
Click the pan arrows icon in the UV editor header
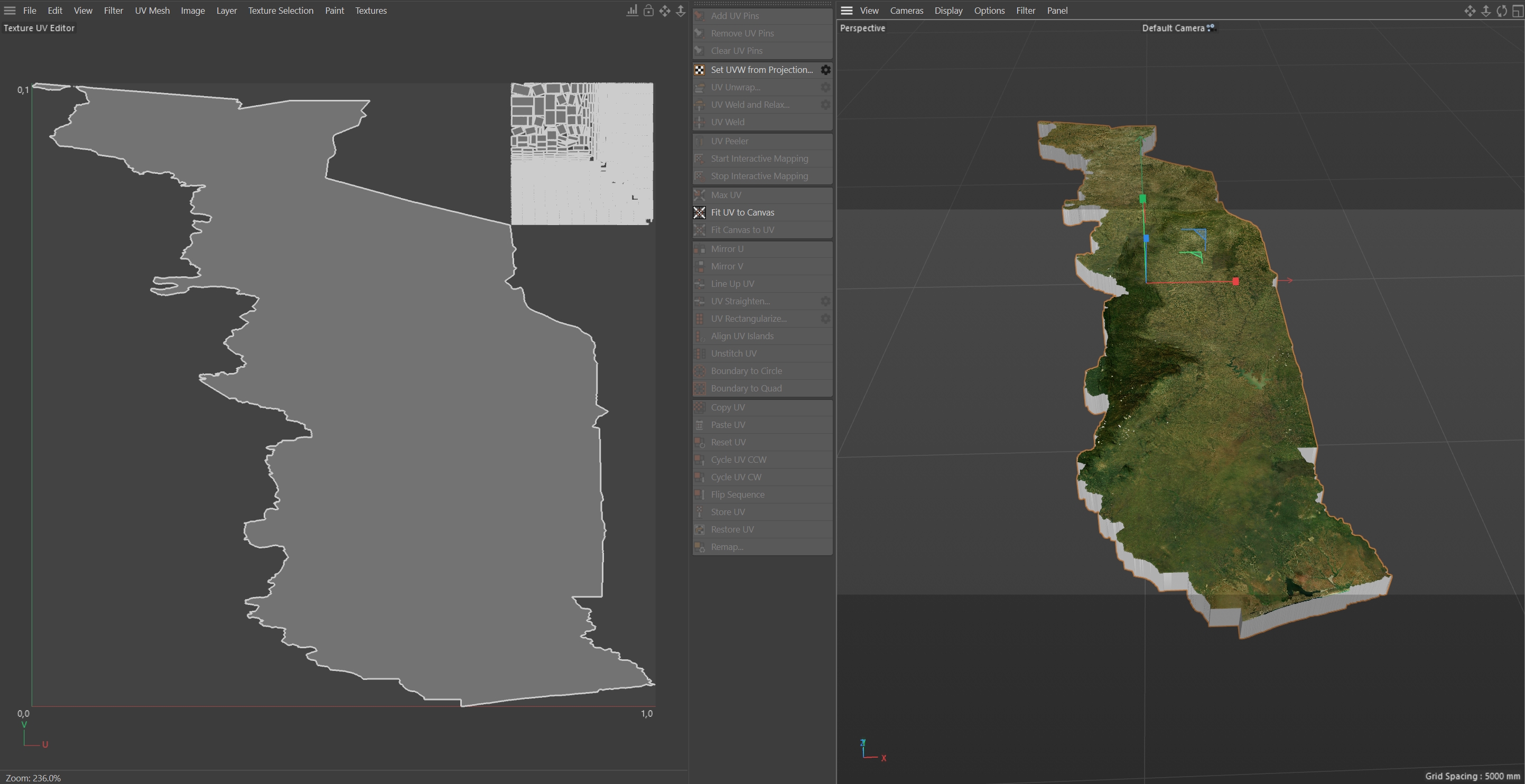point(665,11)
